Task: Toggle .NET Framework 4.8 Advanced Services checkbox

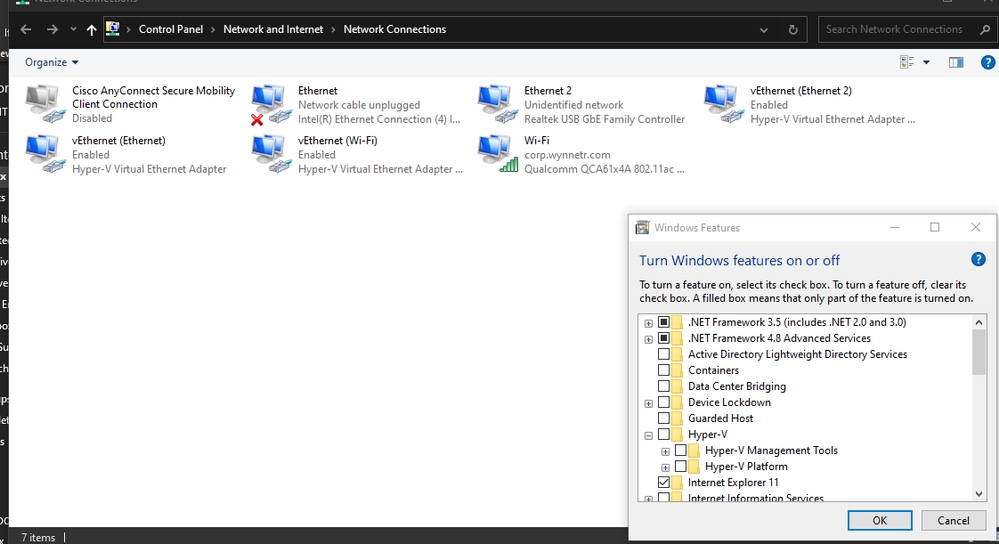Action: [x=663, y=338]
